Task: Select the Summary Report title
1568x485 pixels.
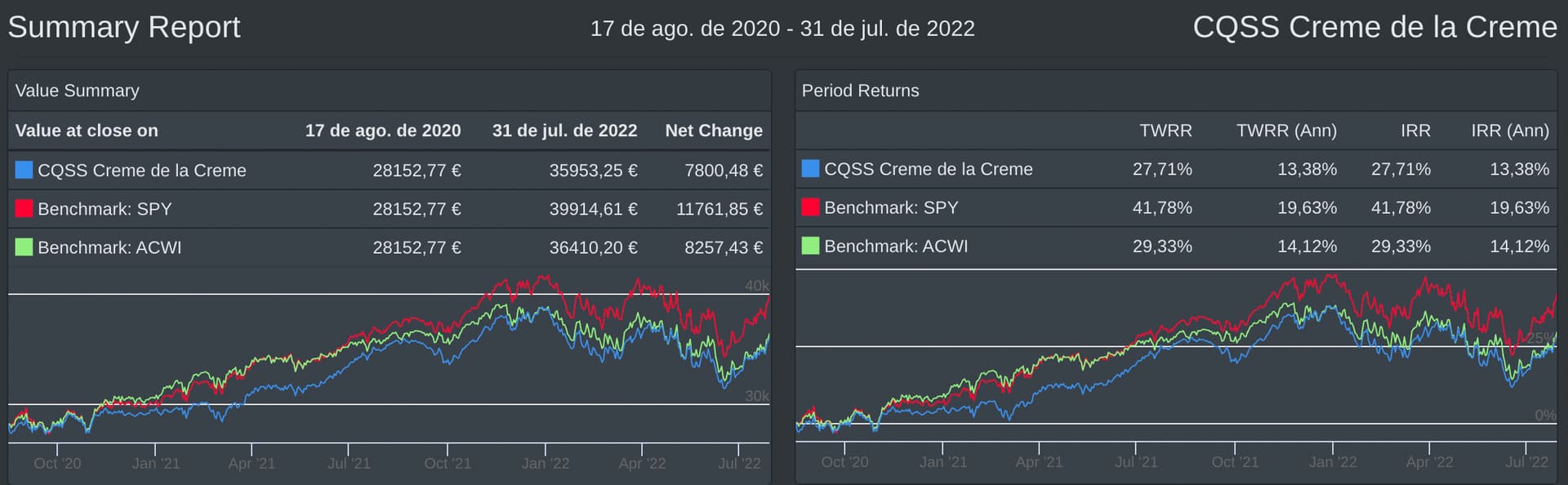Action: coord(124,27)
